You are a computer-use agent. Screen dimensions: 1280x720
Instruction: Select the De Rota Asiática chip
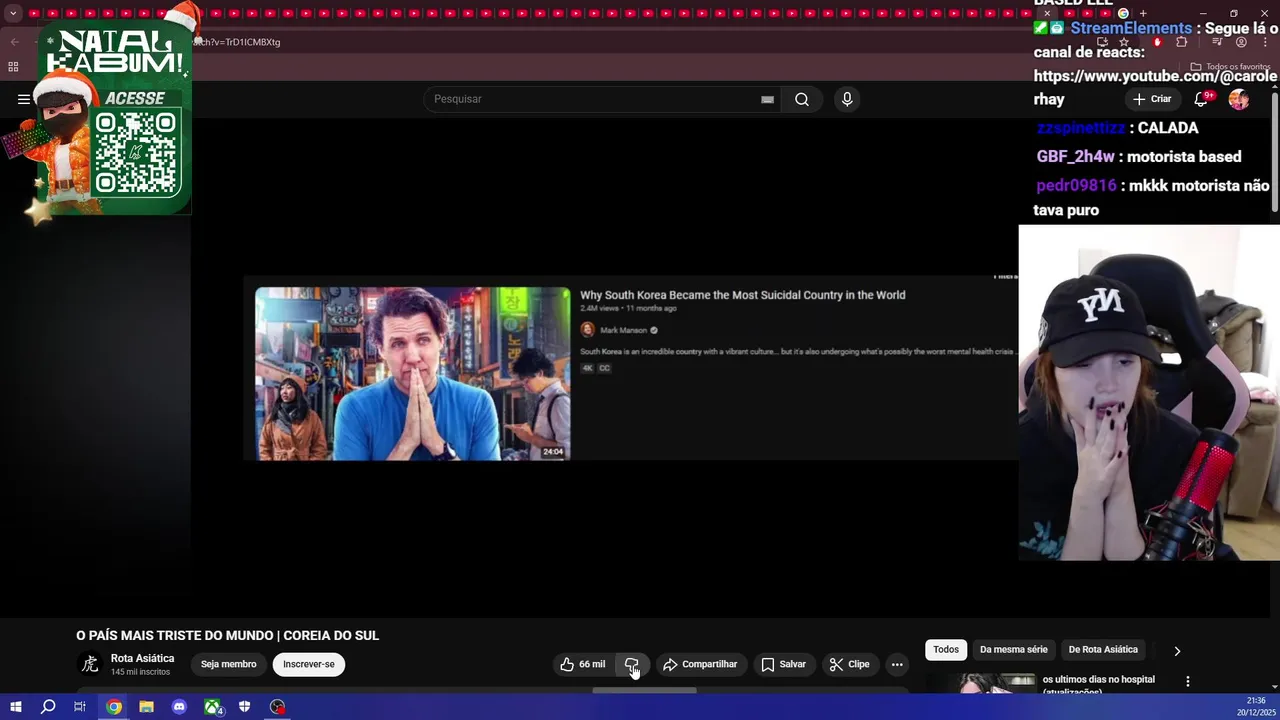pyautogui.click(x=1103, y=650)
